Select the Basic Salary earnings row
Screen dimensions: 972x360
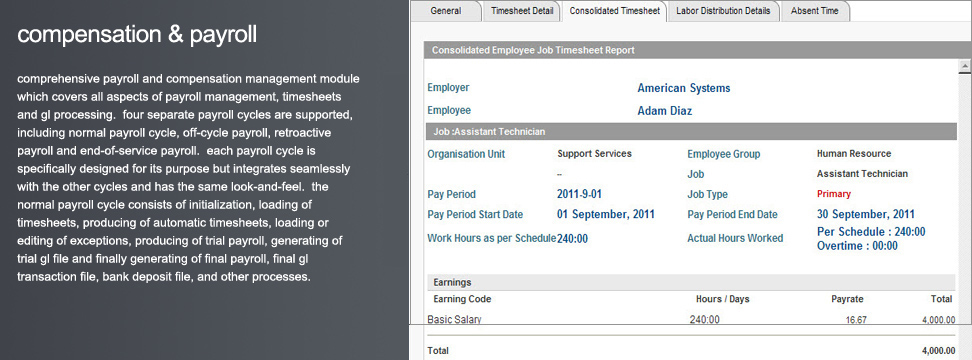[x=691, y=319]
